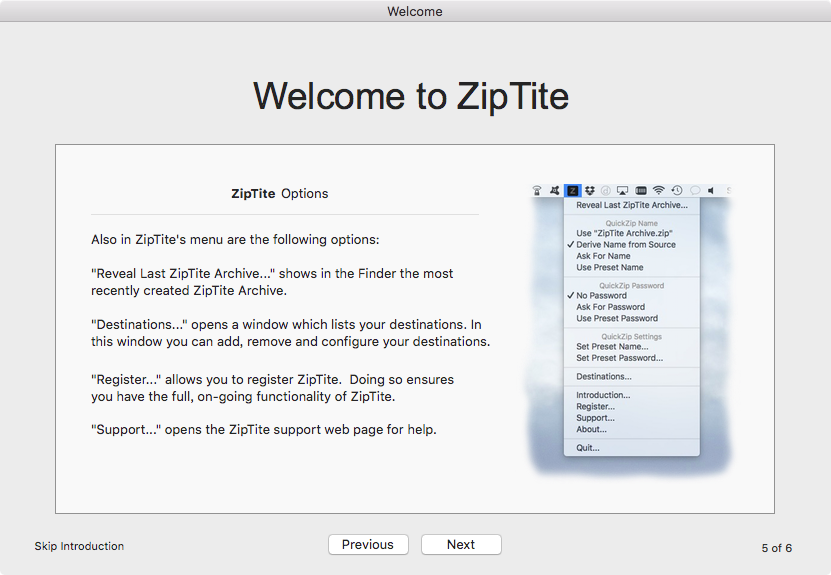
Task: Click paragraph beginning '"Register..." allows you to register'
Action: pyautogui.click(x=272, y=388)
